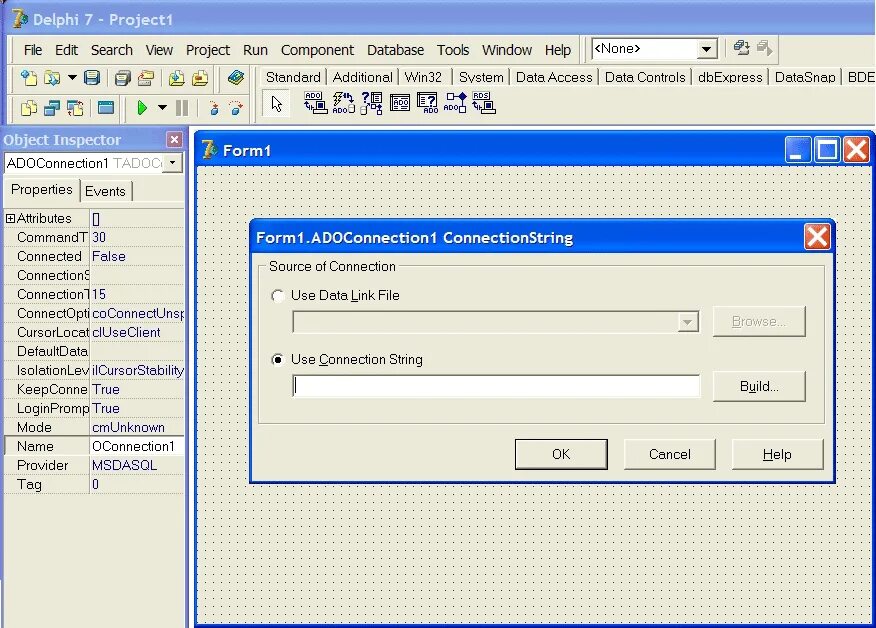The width and height of the screenshot is (876, 628).
Task: Open the Component menu
Action: 317,50
